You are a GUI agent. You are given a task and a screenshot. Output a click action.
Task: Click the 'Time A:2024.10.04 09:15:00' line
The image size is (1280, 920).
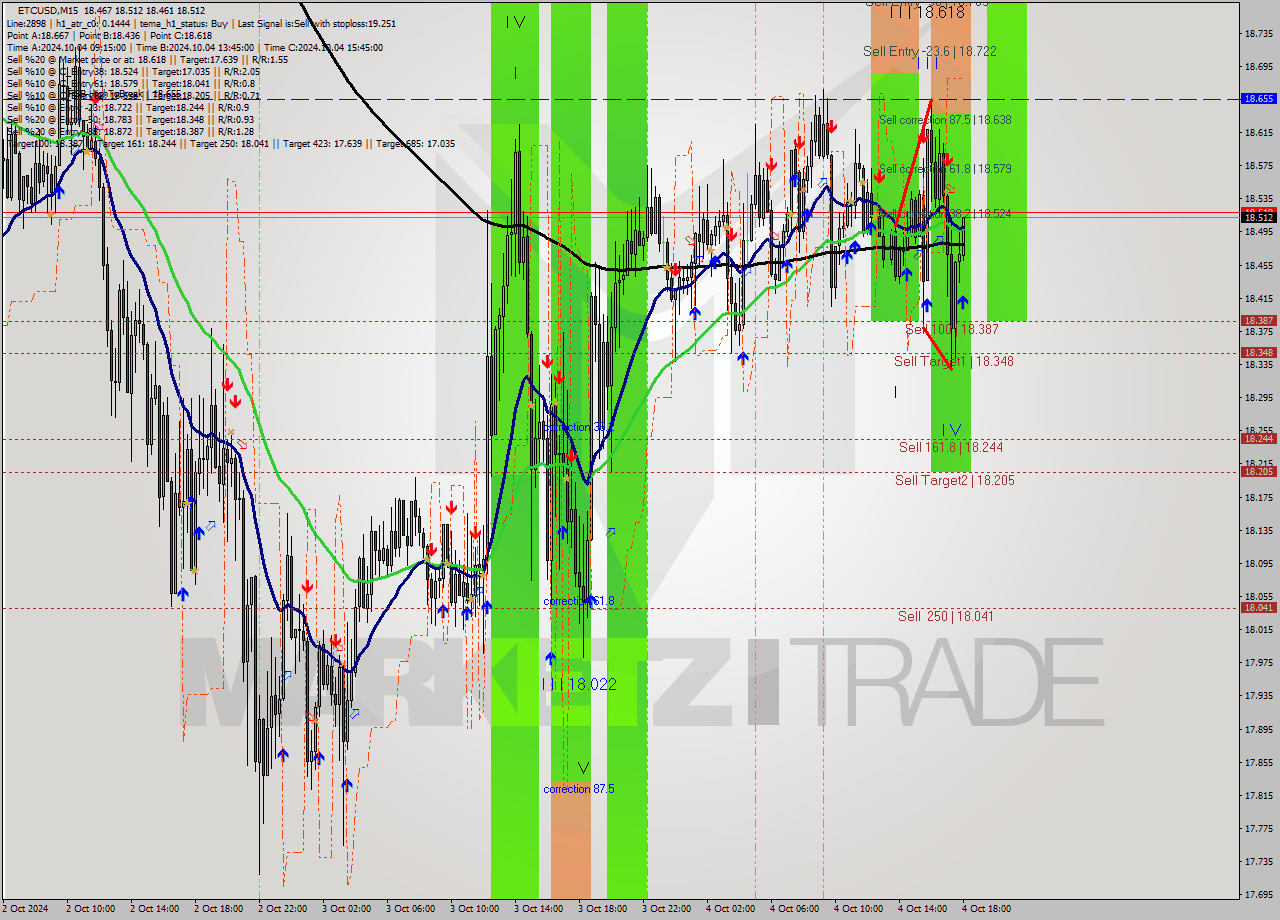(x=66, y=47)
